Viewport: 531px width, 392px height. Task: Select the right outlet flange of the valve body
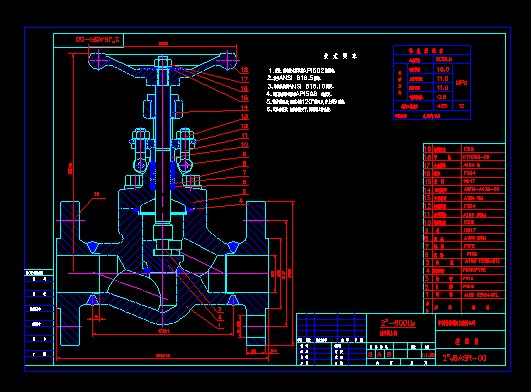[x=256, y=274]
